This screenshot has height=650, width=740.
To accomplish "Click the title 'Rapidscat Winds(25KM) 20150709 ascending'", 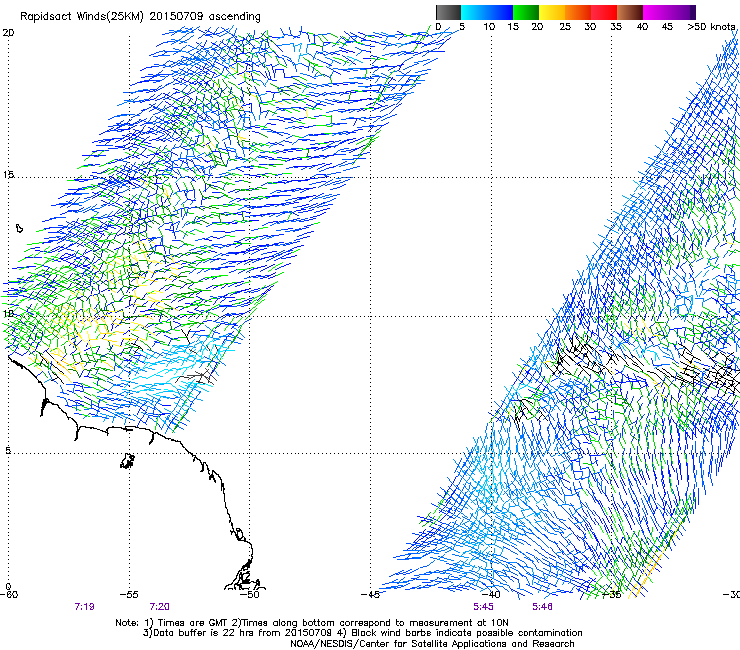I will (140, 17).
